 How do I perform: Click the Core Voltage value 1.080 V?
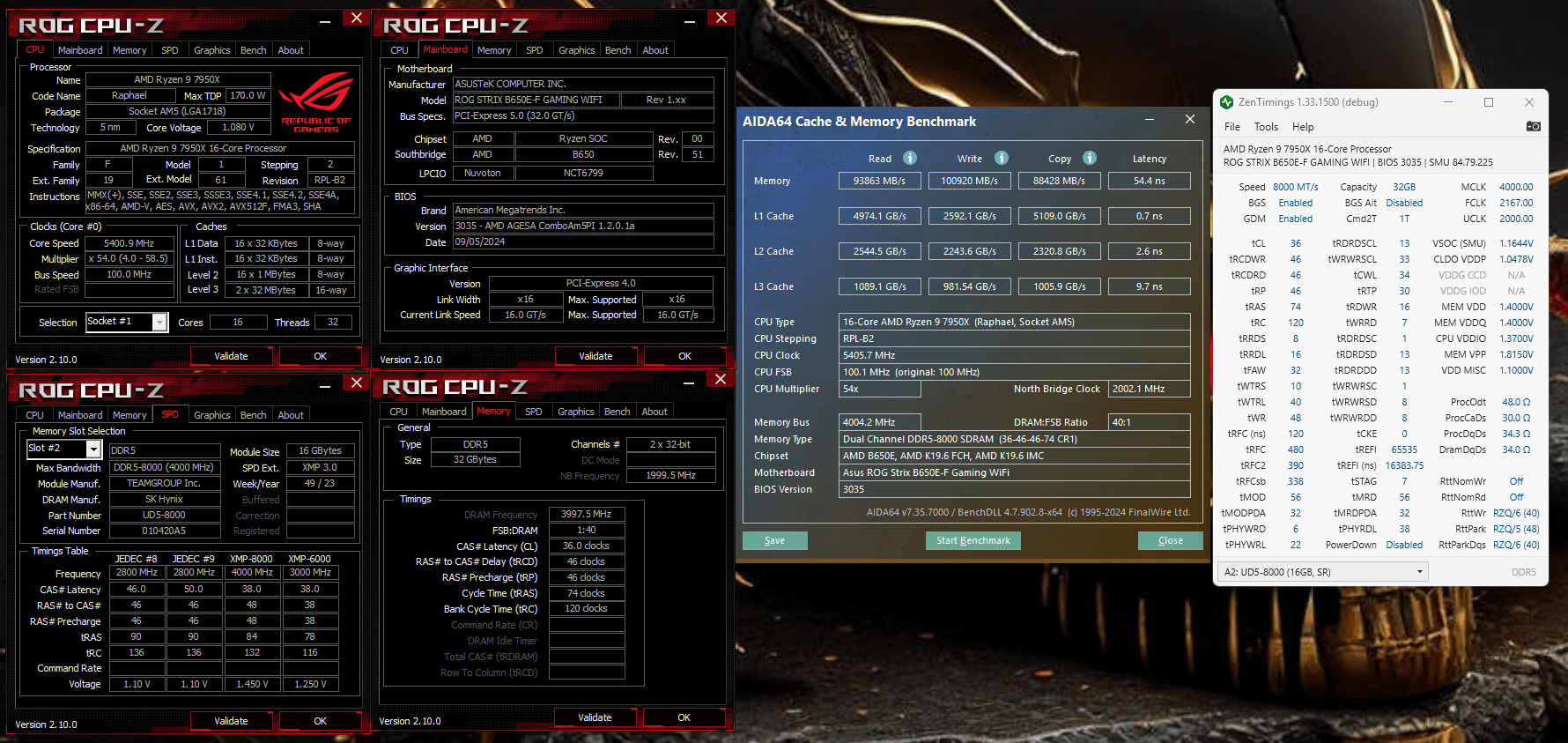[239, 127]
